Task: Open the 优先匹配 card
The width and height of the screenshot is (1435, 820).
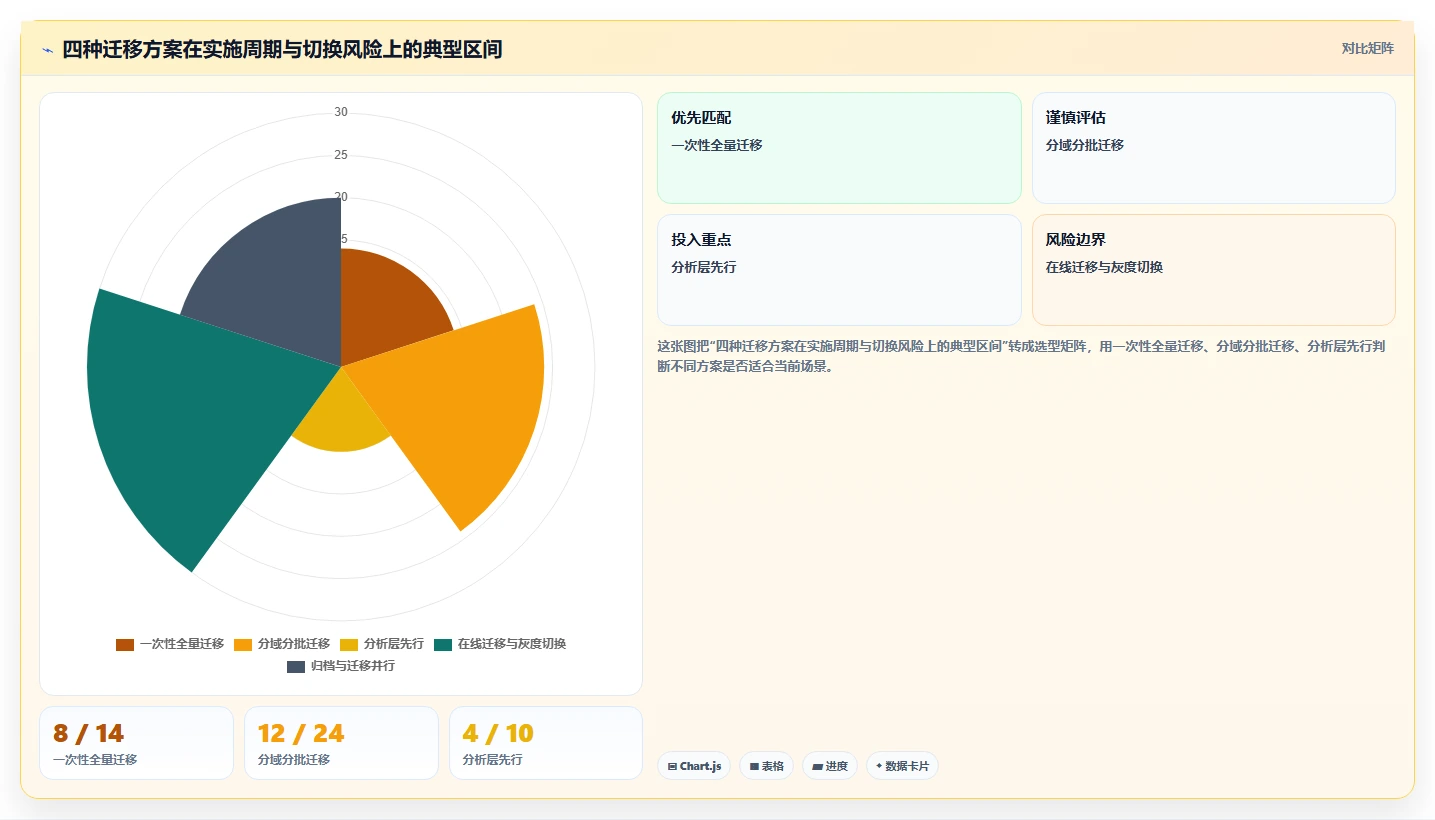Action: click(839, 148)
